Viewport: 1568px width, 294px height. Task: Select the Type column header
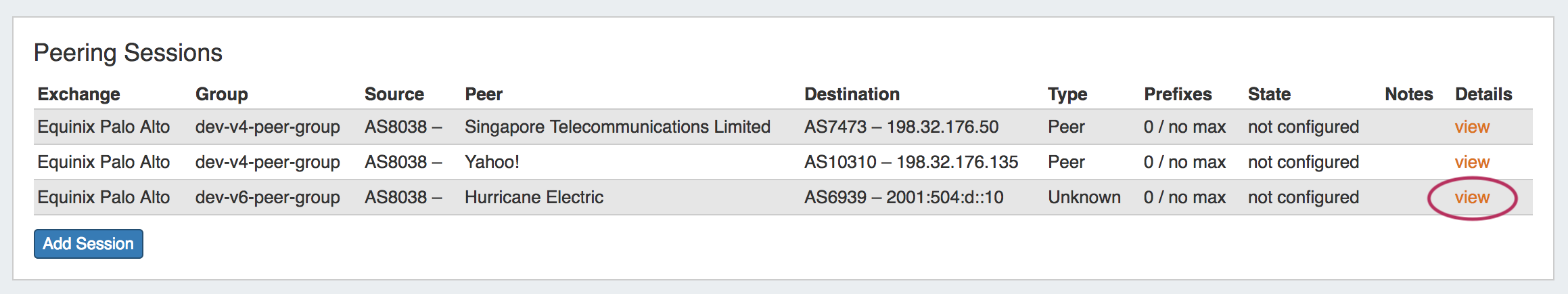coord(1067,94)
